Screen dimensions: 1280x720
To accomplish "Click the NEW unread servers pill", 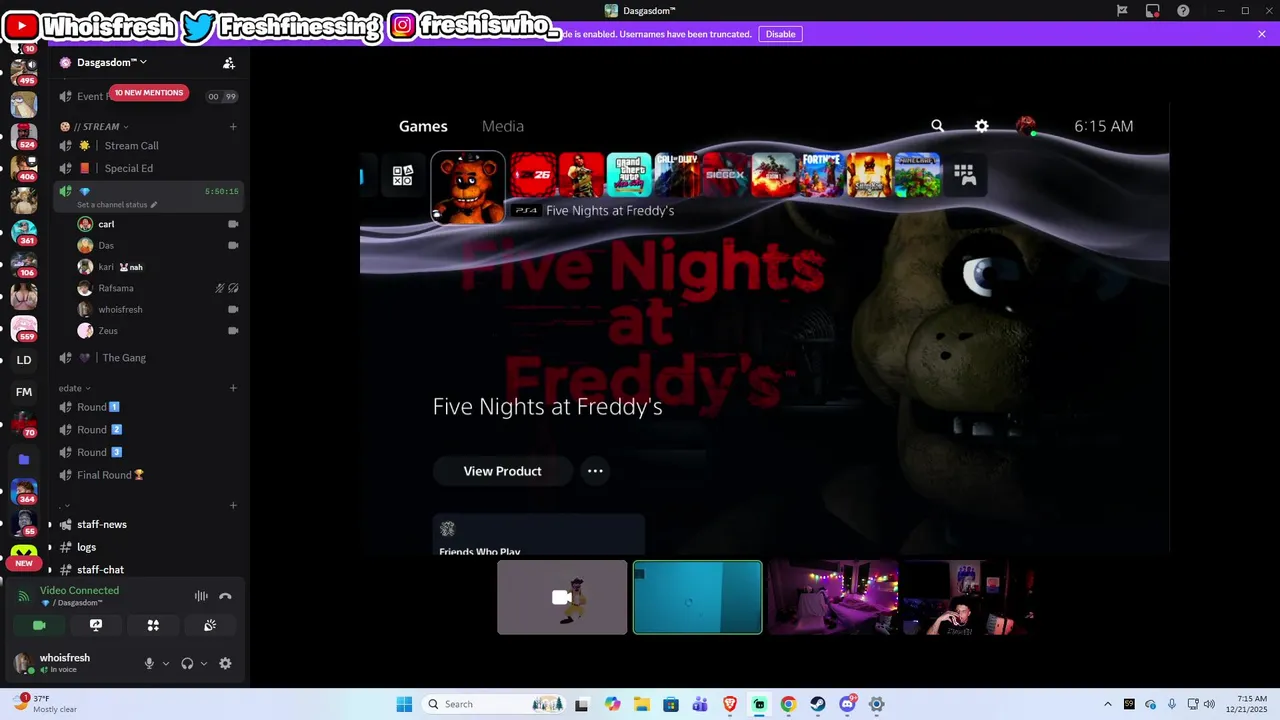I will (x=24, y=563).
